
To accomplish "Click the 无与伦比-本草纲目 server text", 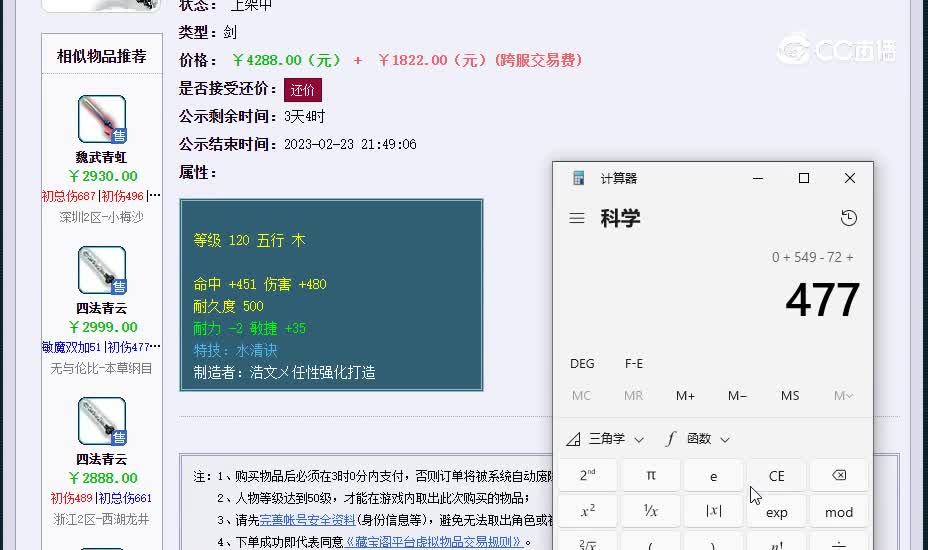I will coord(101,368).
